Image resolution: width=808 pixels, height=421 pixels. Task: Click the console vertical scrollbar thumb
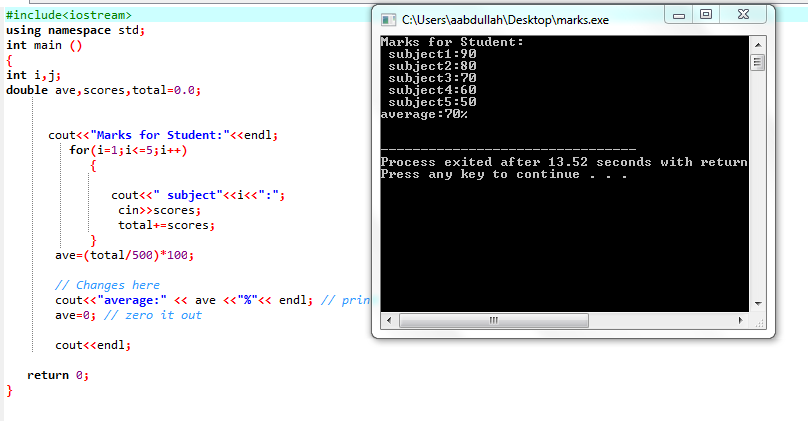(758, 63)
